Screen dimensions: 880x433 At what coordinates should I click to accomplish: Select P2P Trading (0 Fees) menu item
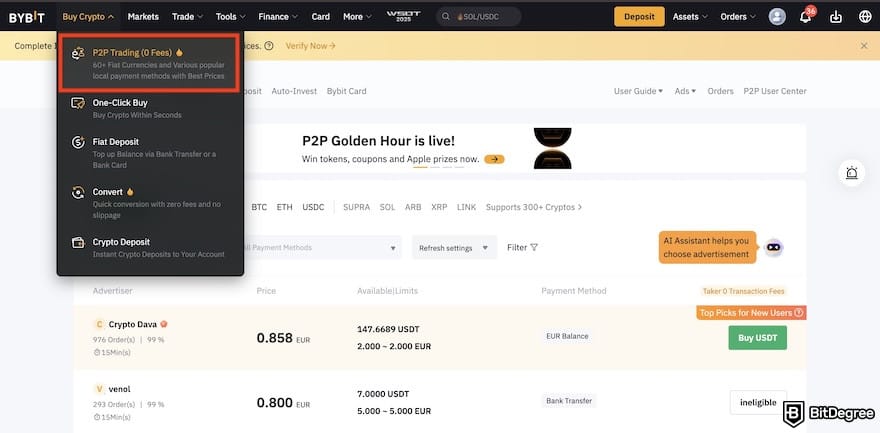click(150, 63)
